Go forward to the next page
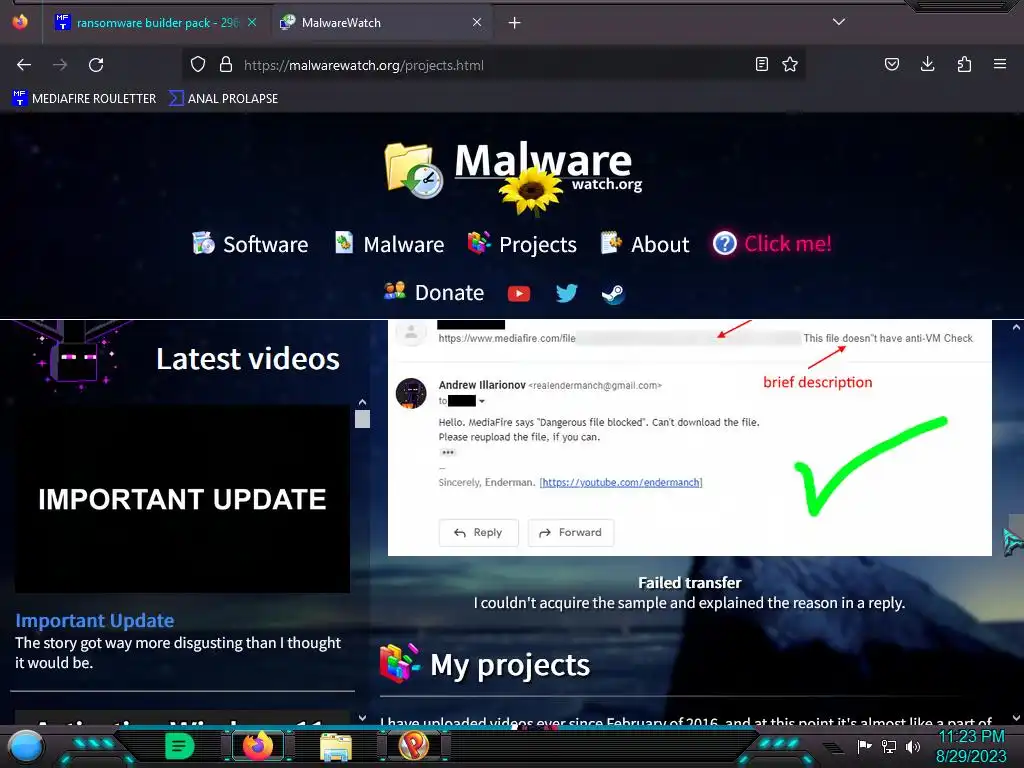 click(60, 65)
